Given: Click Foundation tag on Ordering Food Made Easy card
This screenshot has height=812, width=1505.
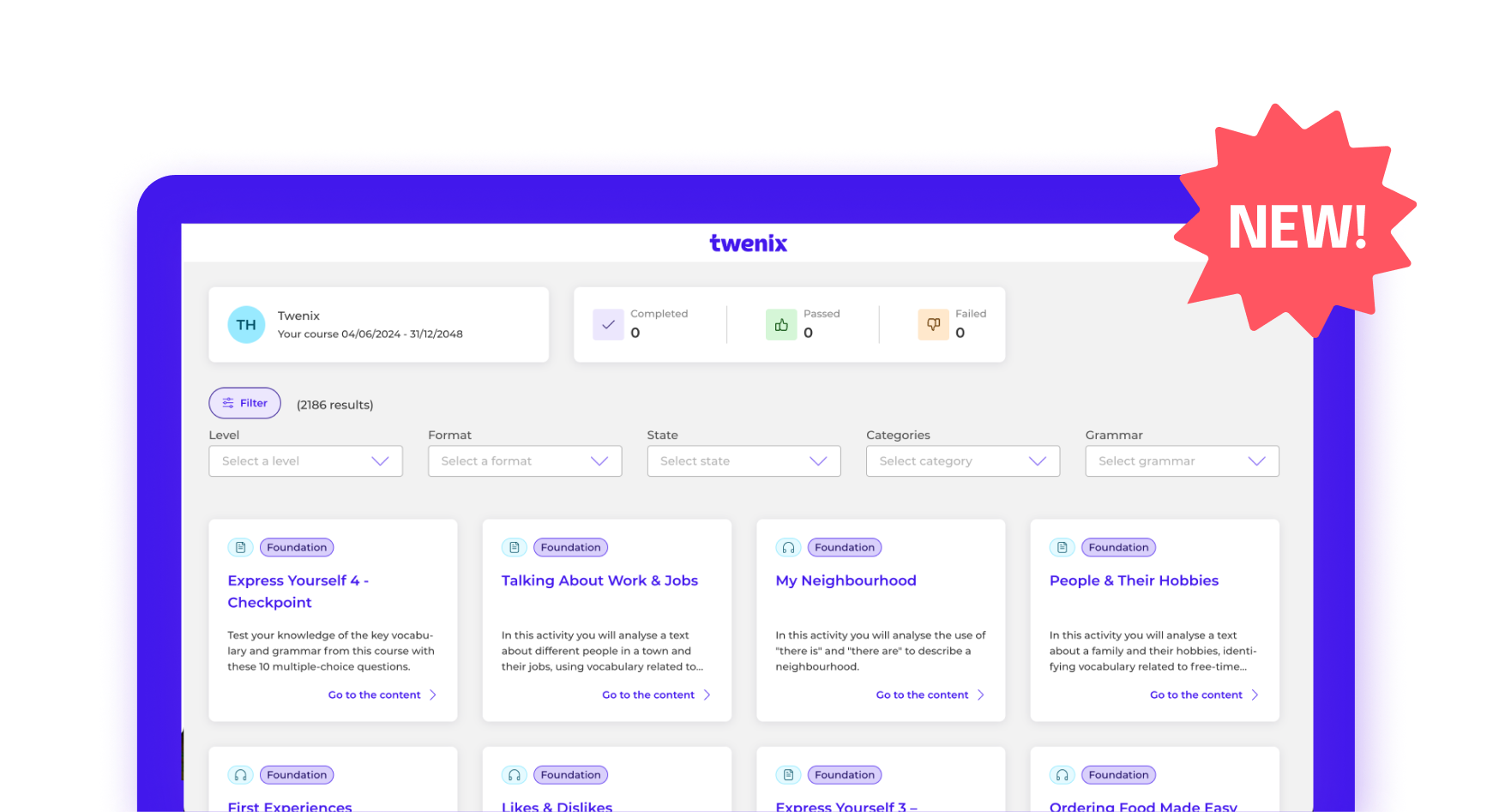Looking at the screenshot, I should click(1118, 775).
